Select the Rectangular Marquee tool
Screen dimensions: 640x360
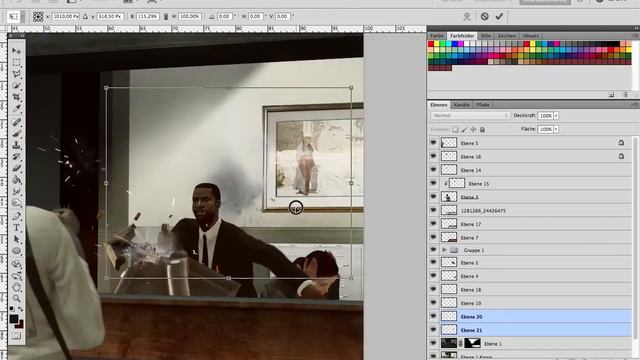[16, 62]
